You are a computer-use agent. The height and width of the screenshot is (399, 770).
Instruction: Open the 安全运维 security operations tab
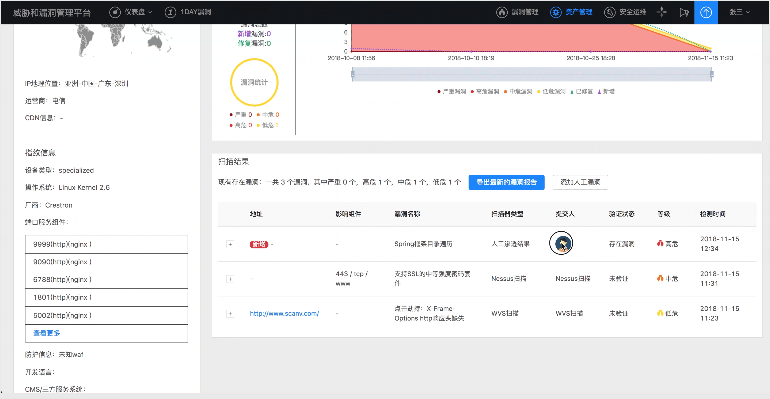(x=625, y=12)
